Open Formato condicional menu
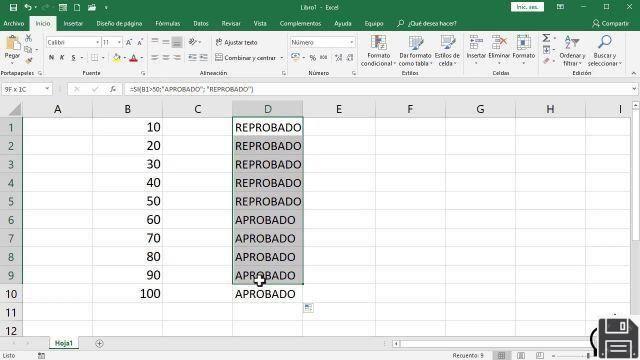The image size is (640, 360). [x=378, y=51]
